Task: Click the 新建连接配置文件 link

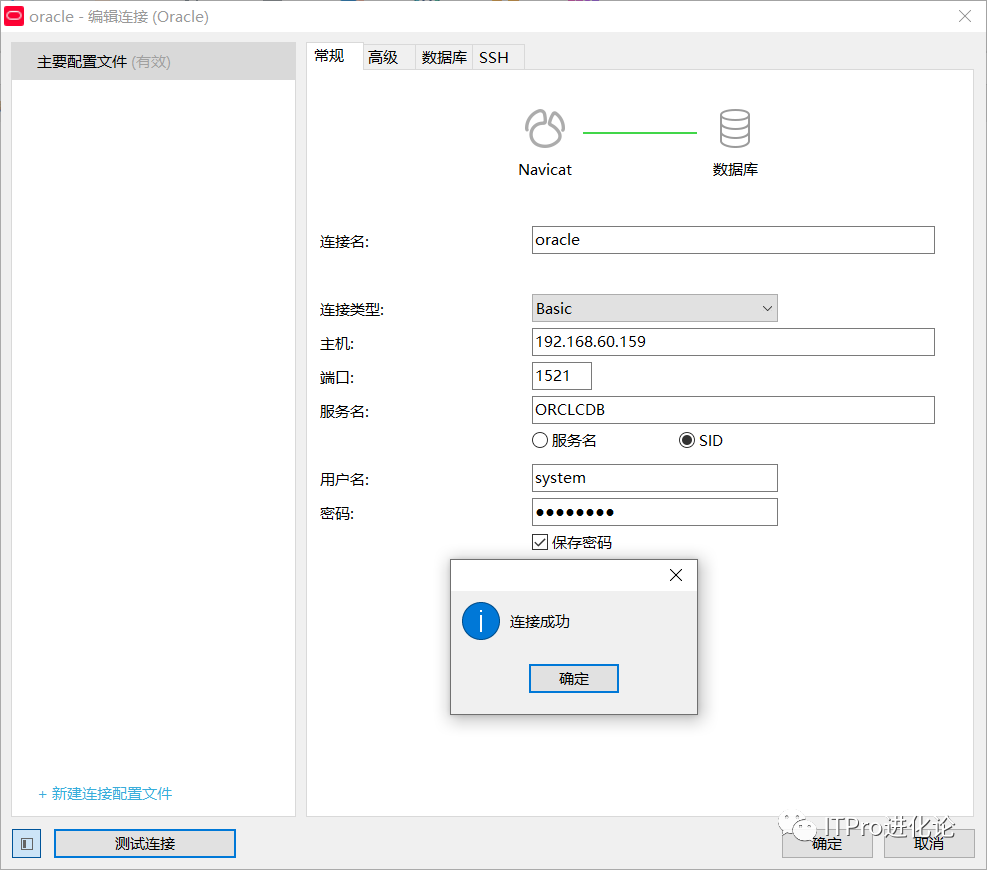Action: tap(105, 793)
